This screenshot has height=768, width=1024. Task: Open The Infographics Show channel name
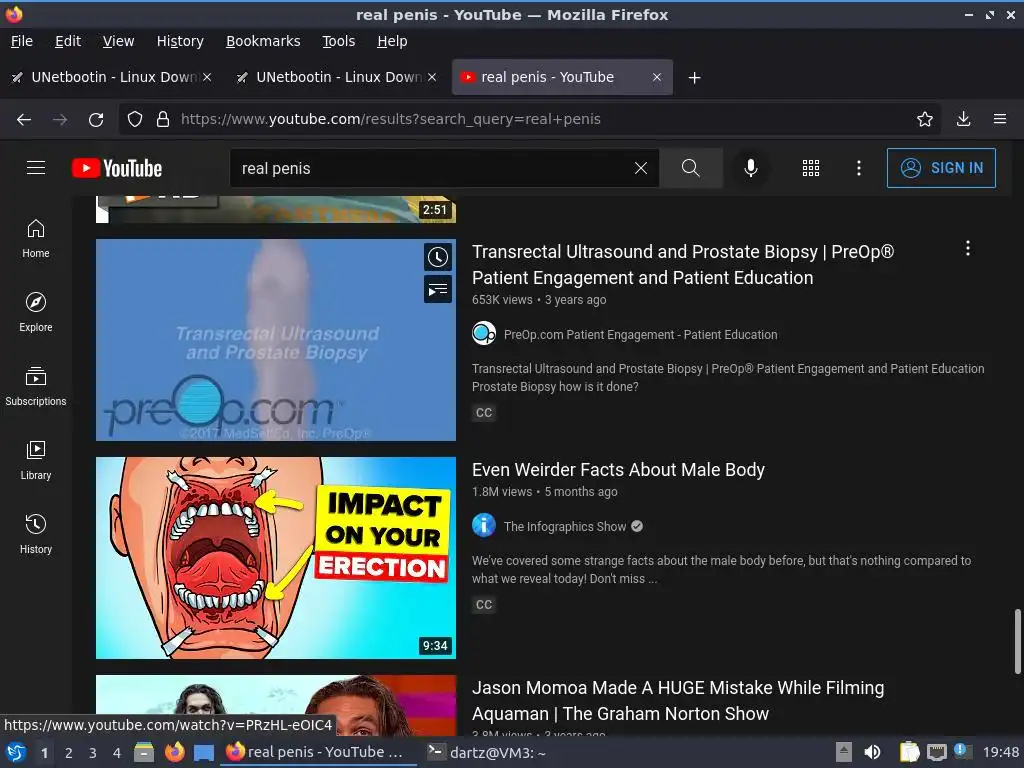tap(565, 526)
